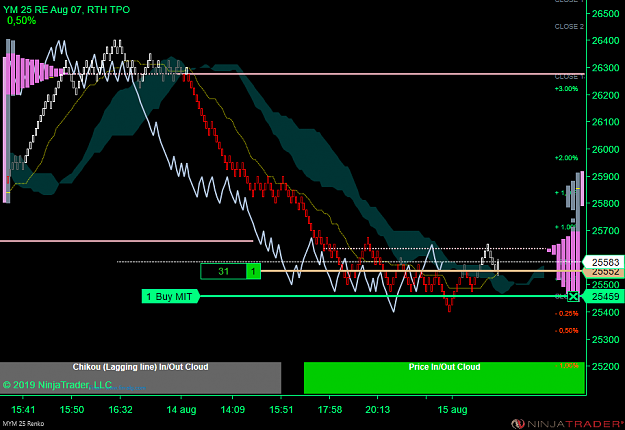The height and width of the screenshot is (430, 625).
Task: Click the 25300 price axis label
Action: [605, 340]
